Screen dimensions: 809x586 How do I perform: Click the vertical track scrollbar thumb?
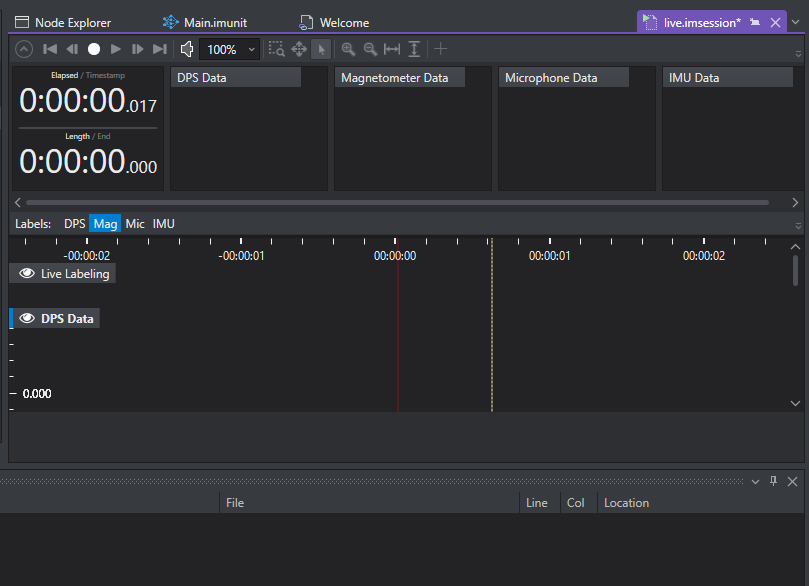pyautogui.click(x=795, y=270)
